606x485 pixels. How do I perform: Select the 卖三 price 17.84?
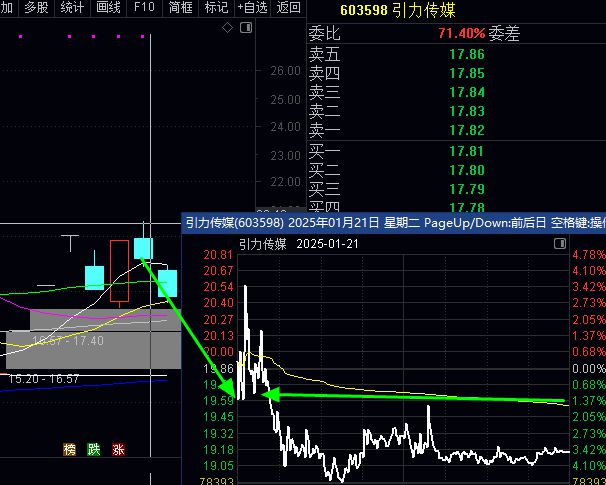click(467, 92)
